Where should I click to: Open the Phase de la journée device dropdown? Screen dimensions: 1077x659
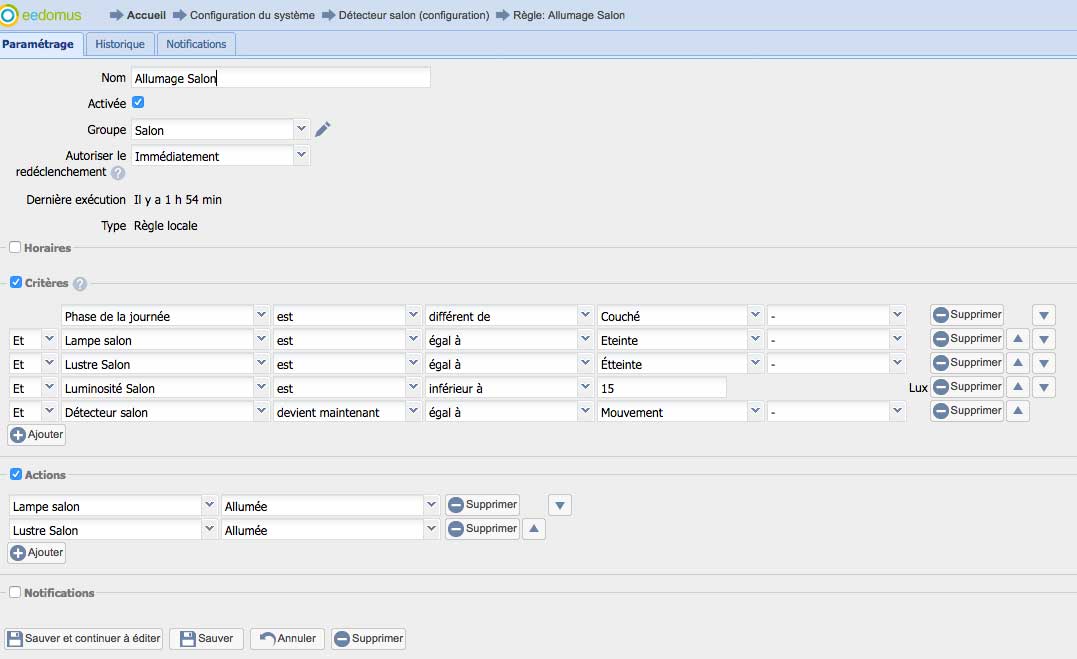pyautogui.click(x=261, y=315)
